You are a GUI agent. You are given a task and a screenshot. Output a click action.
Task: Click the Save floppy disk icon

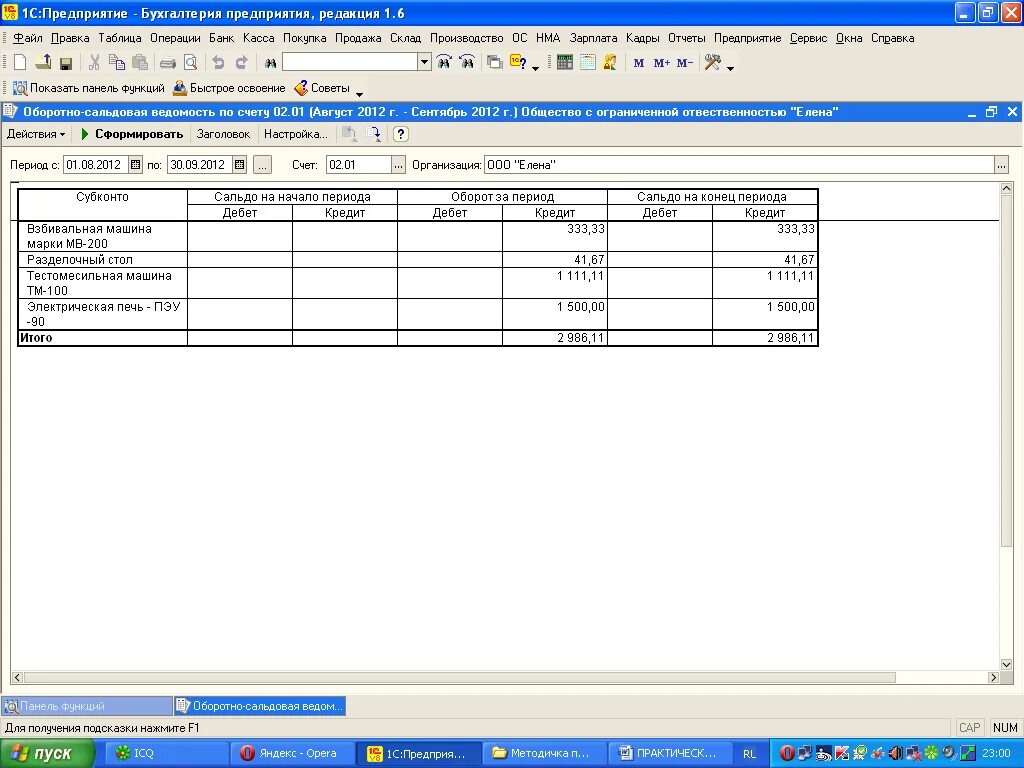[x=66, y=63]
